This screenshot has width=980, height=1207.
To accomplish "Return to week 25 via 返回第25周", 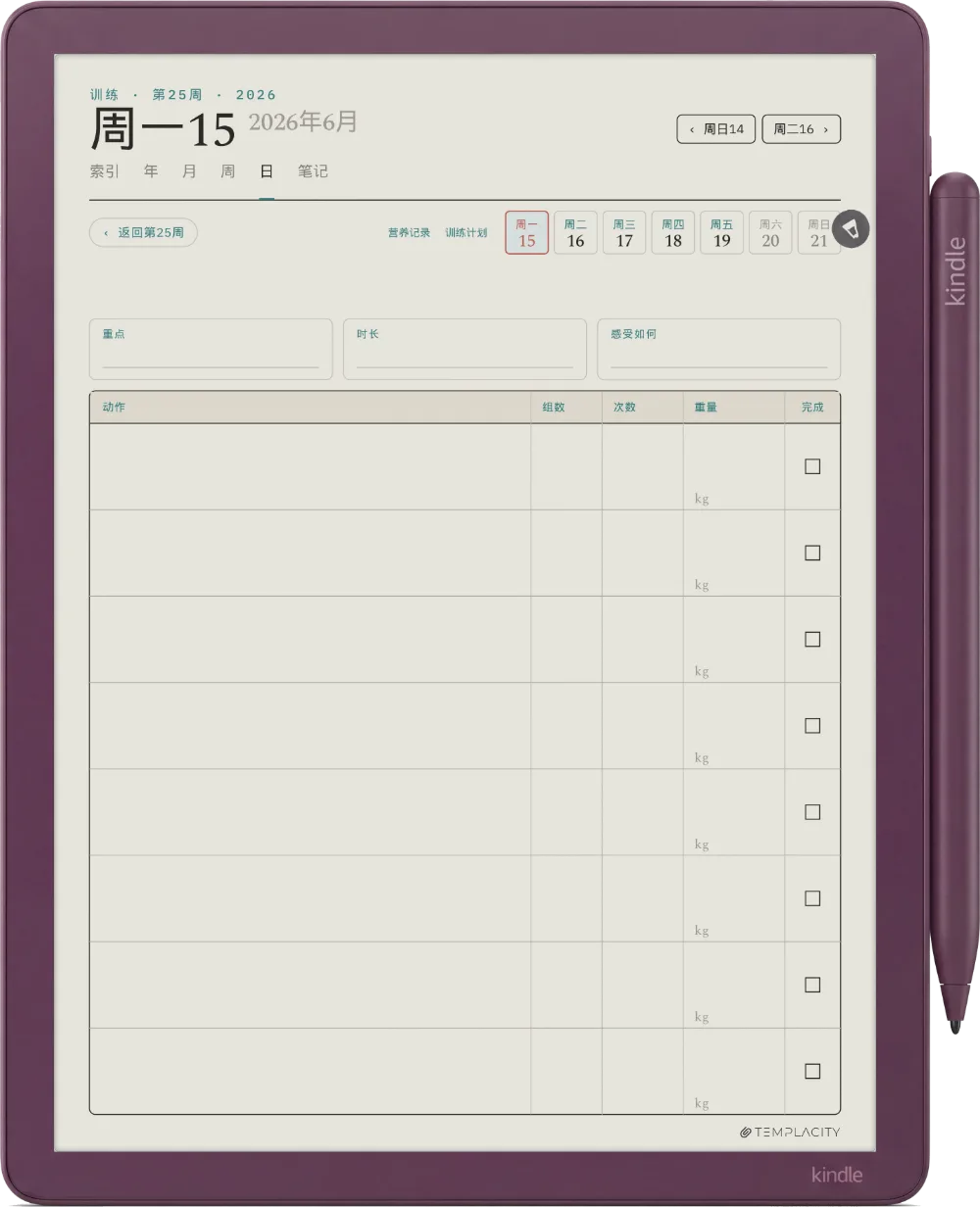I will pos(143,233).
